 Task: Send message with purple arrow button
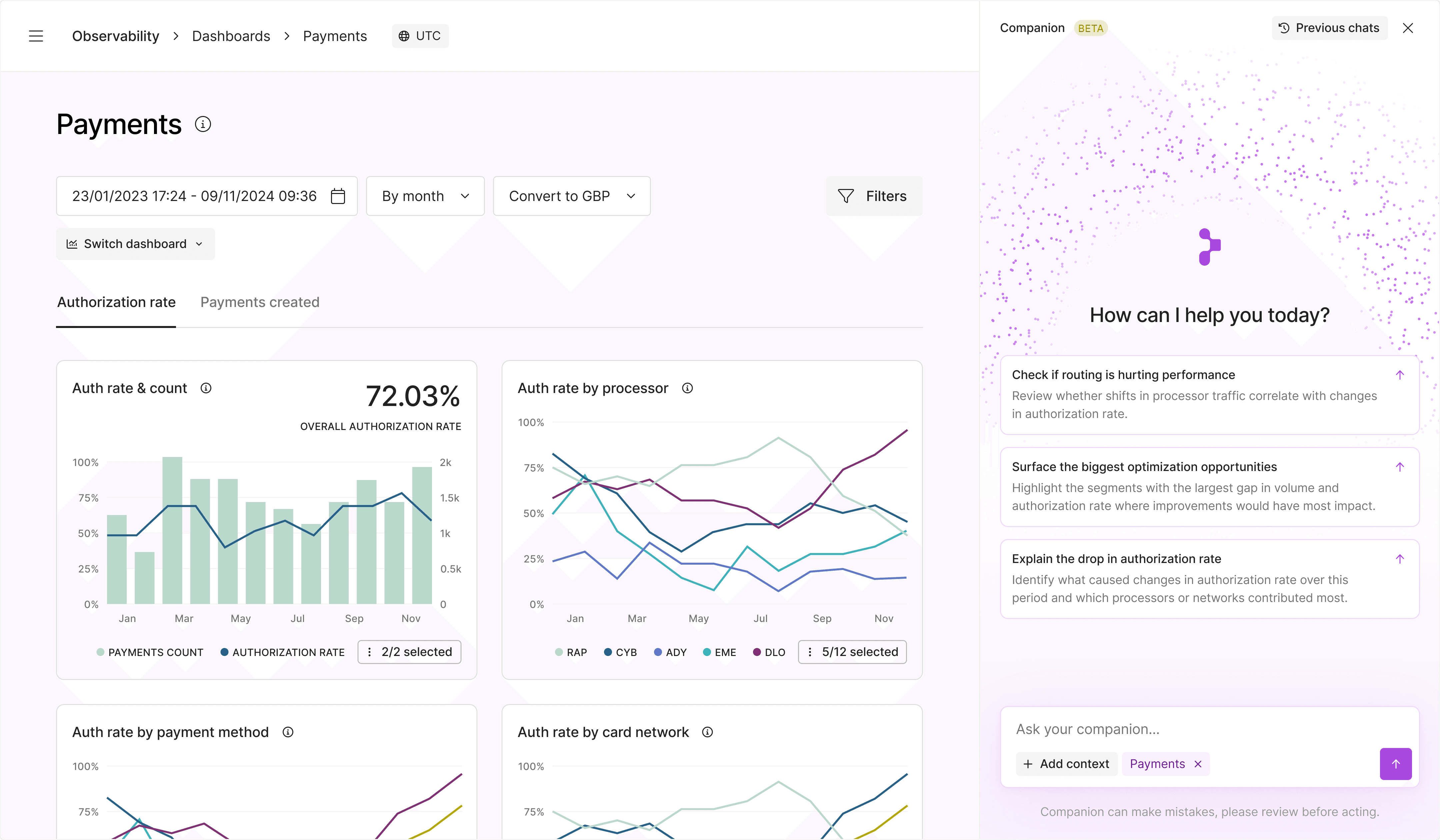click(1395, 763)
